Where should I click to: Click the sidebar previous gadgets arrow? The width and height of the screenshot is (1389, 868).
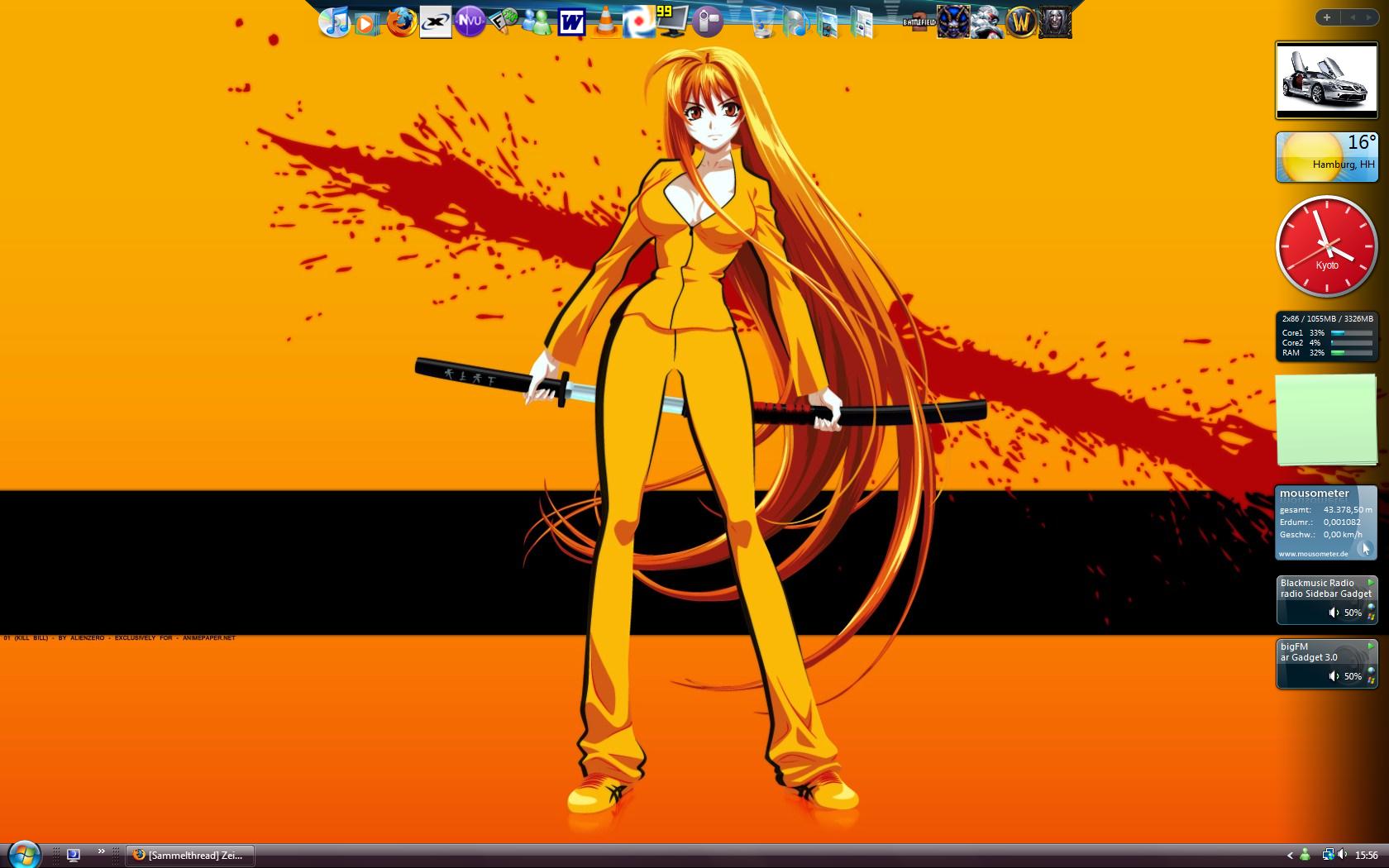click(x=1353, y=17)
